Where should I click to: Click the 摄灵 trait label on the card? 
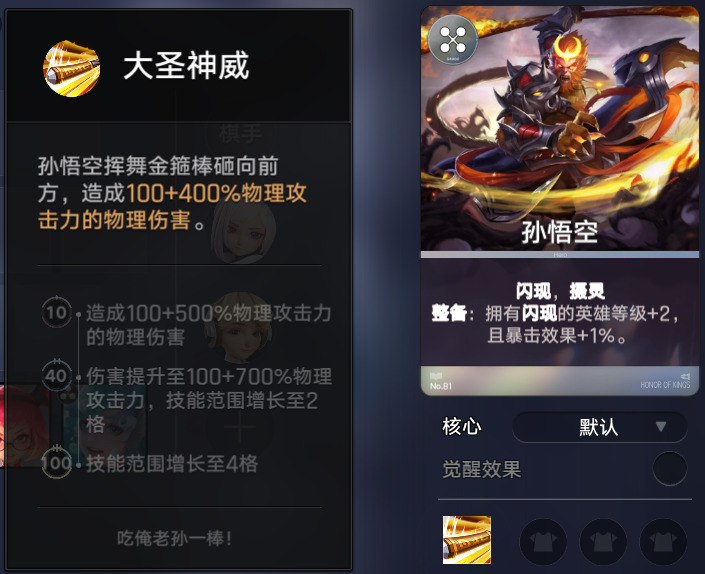[587, 291]
